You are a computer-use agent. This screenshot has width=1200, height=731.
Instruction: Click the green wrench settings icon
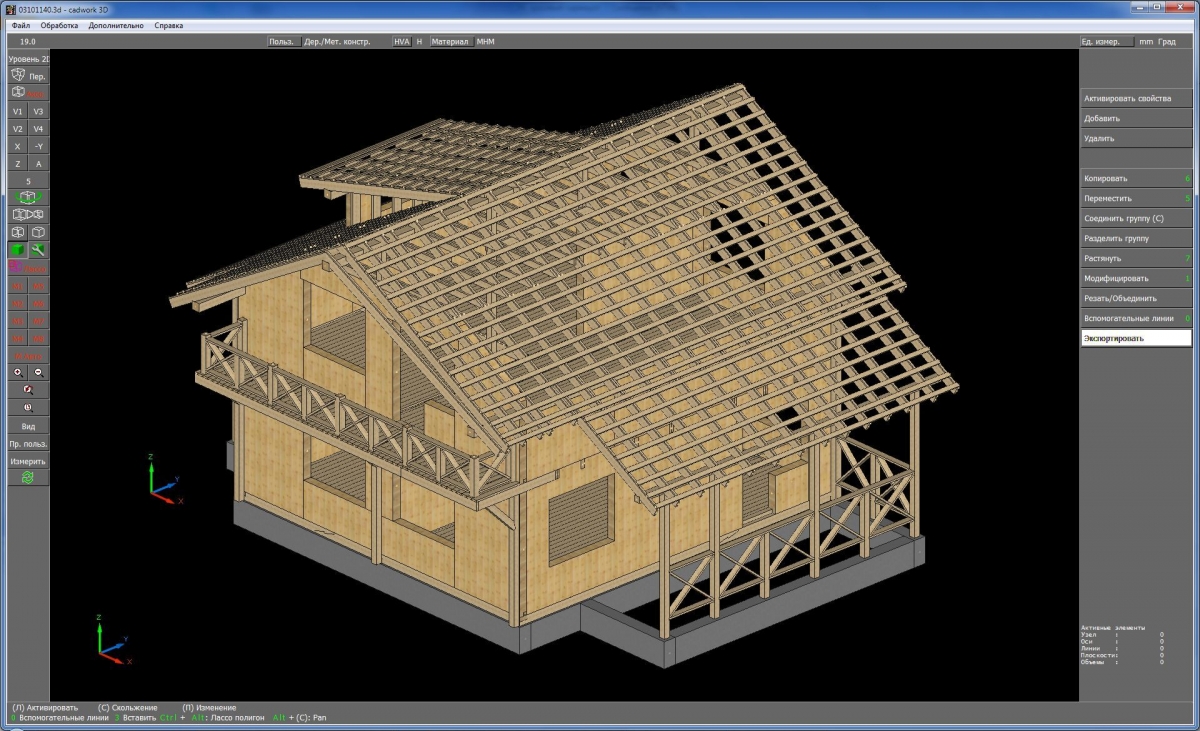pos(38,250)
